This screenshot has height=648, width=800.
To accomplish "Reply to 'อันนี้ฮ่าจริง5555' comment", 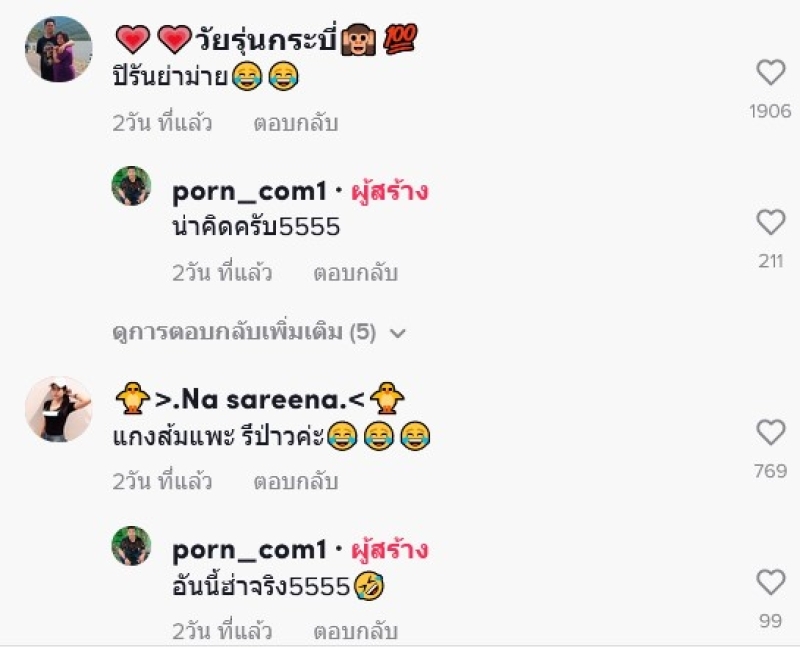I will (x=356, y=631).
